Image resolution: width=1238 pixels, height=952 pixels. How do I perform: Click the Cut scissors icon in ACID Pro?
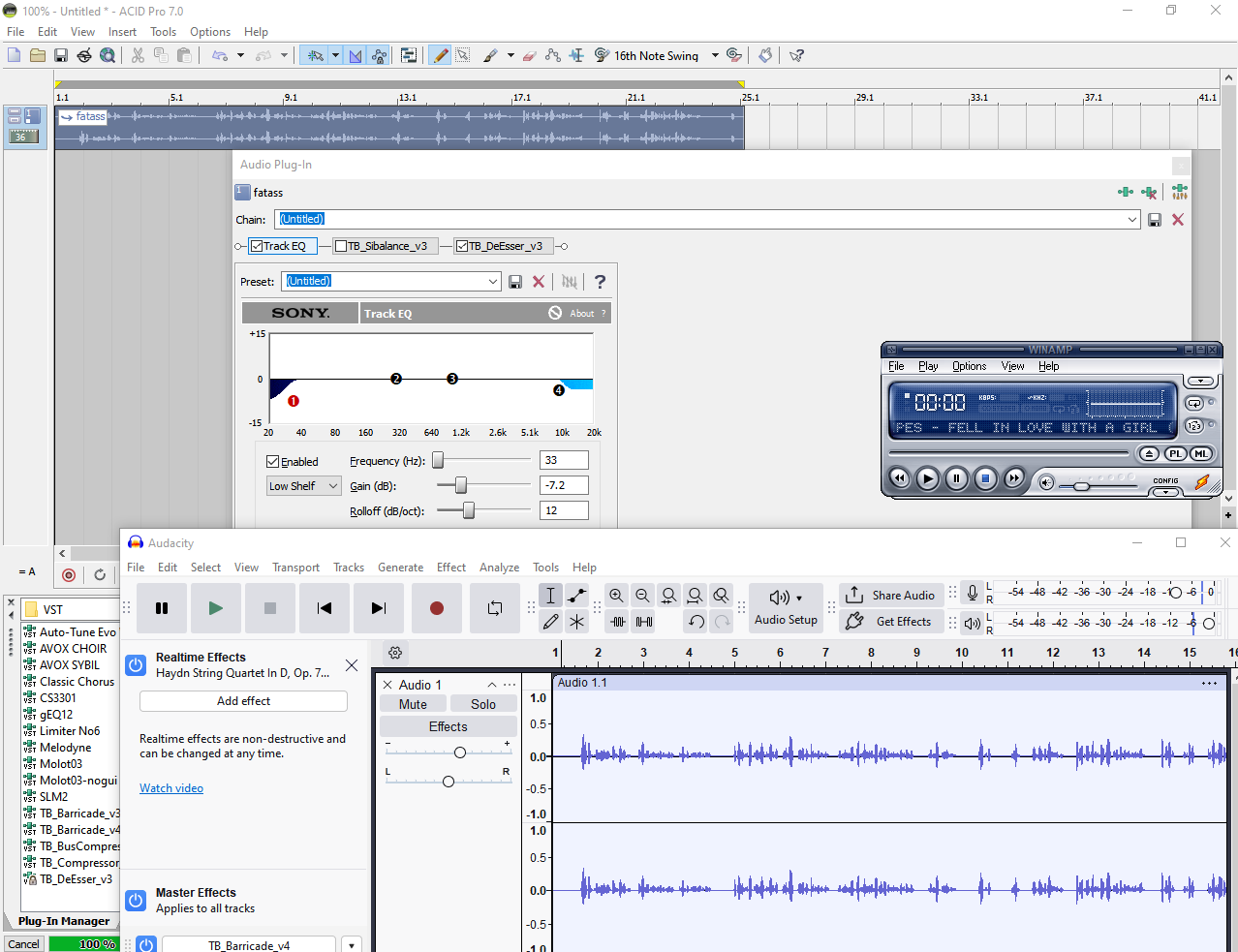[138, 55]
